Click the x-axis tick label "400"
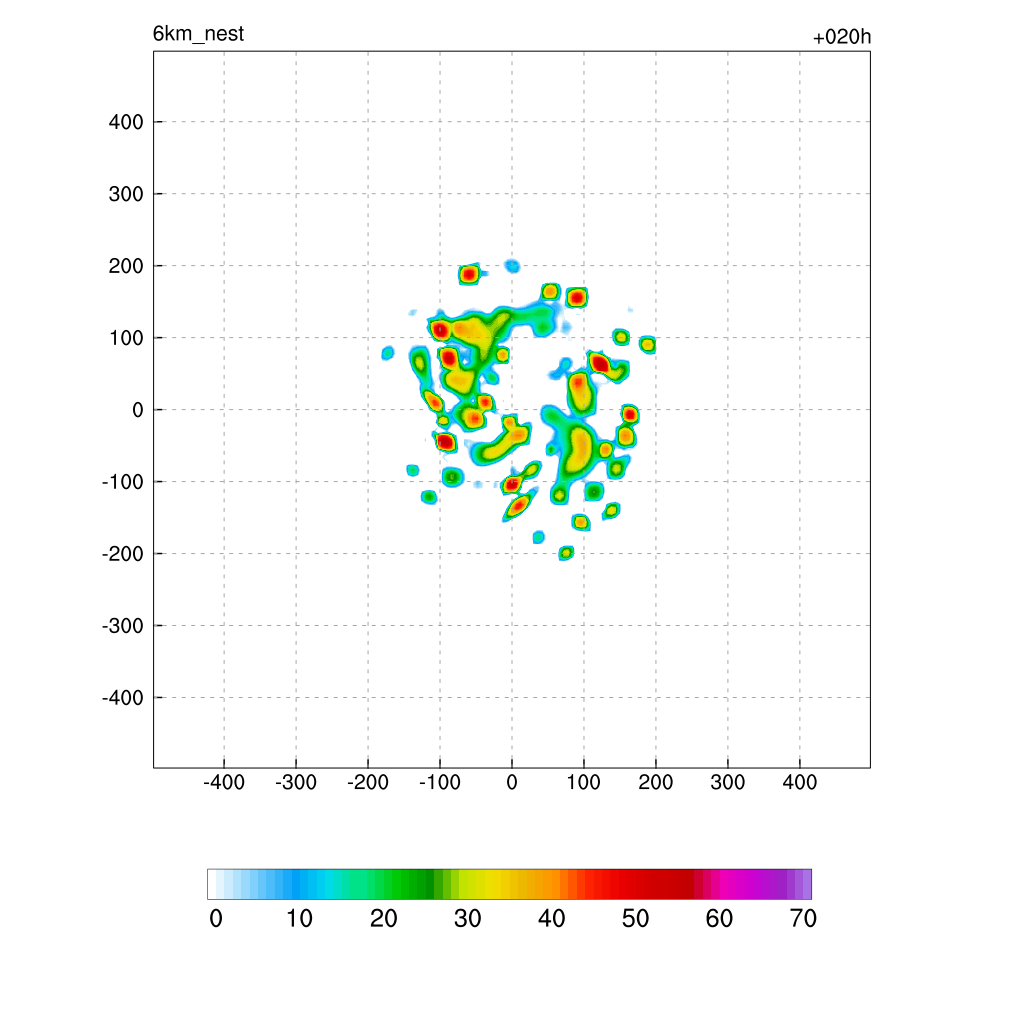Screen dimensions: 1024x1024 pos(799,782)
